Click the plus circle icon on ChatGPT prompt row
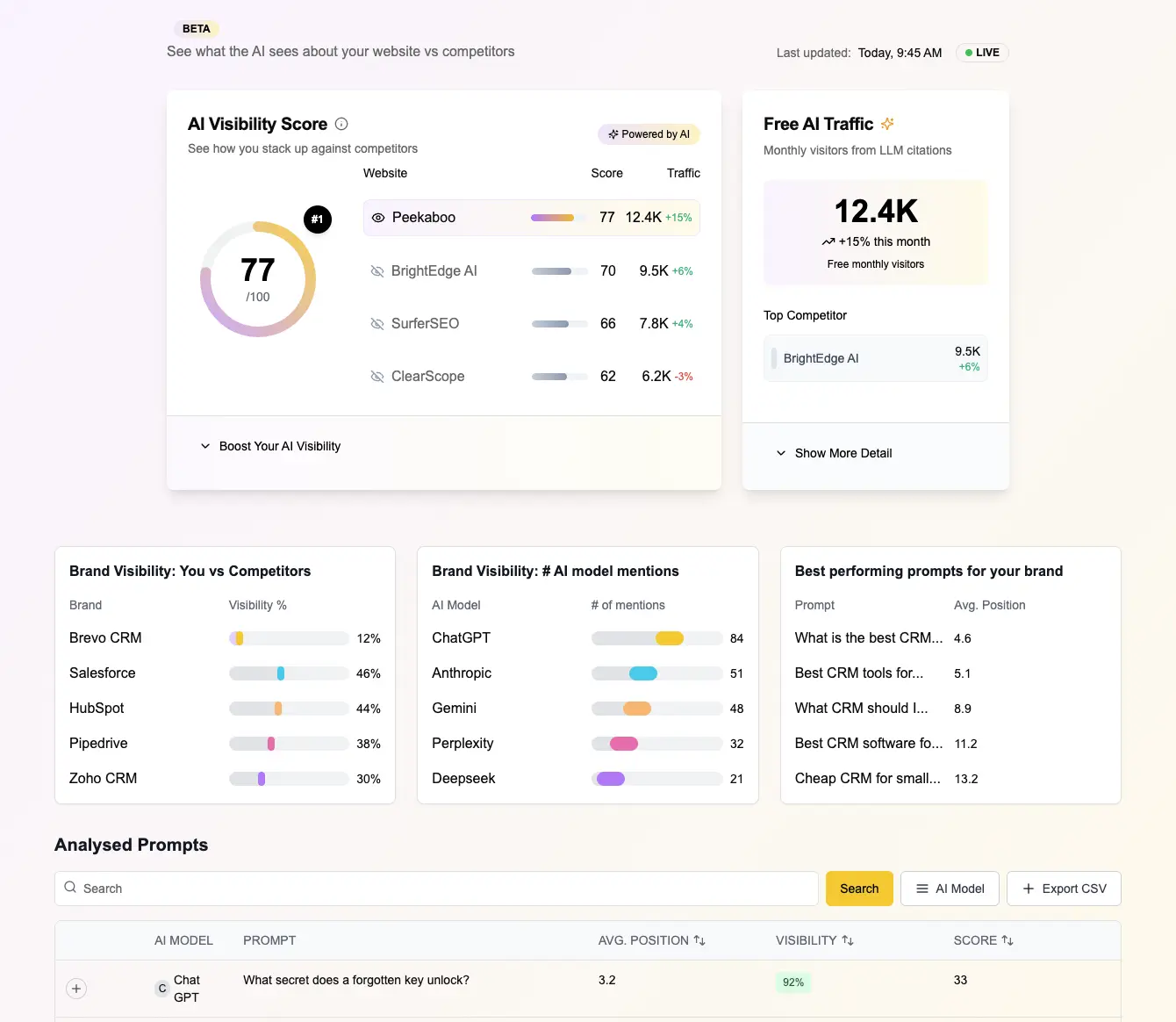The height and width of the screenshot is (1022, 1176). [x=76, y=989]
